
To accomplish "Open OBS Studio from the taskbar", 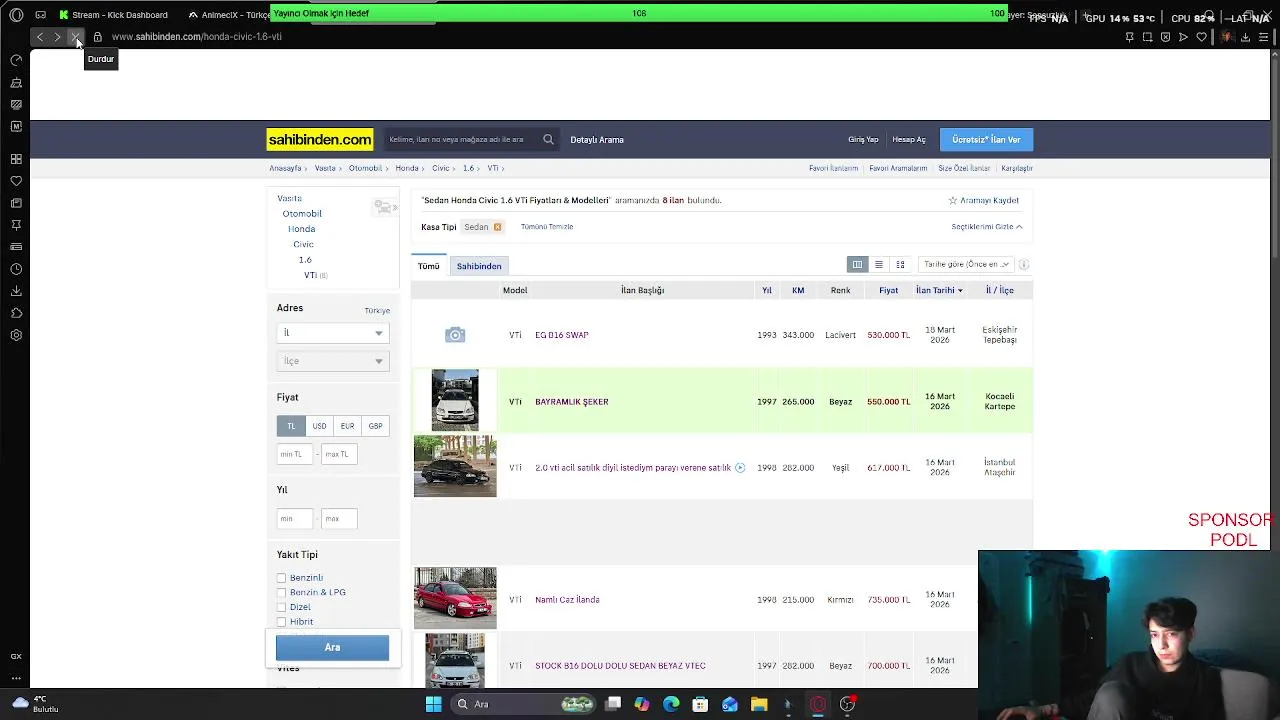I will point(847,704).
